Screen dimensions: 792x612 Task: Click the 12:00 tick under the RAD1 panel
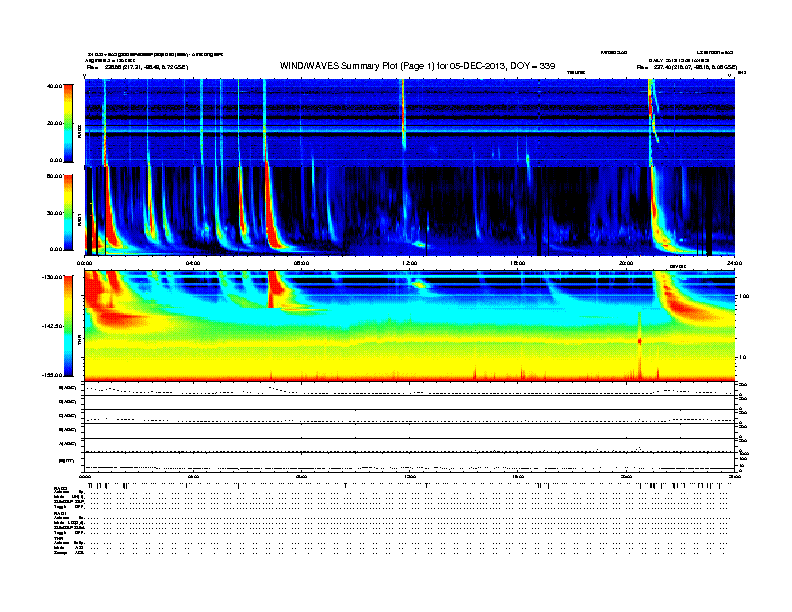[409, 263]
